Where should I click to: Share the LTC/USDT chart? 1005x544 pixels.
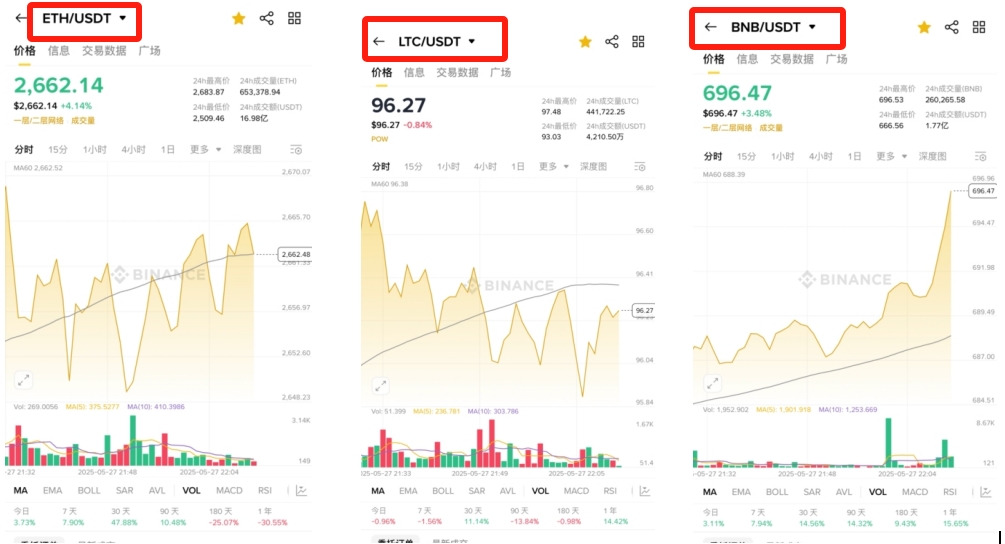click(612, 42)
